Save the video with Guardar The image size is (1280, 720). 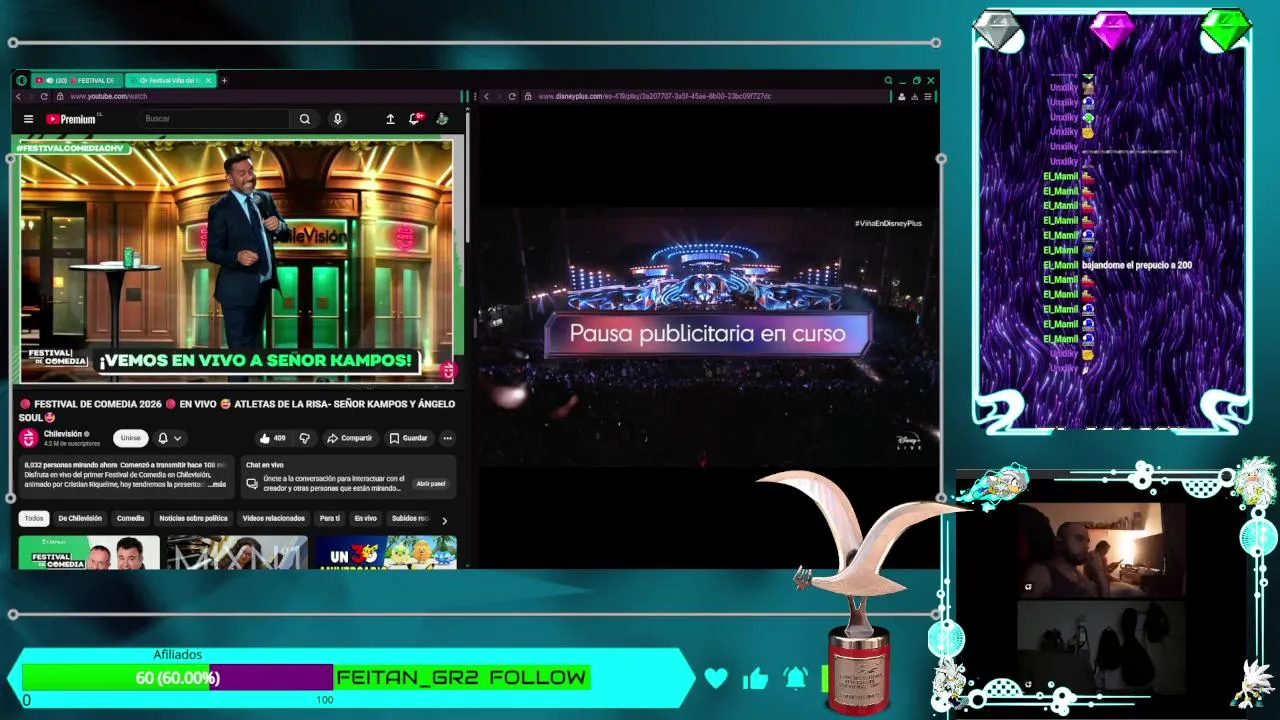tap(408, 438)
